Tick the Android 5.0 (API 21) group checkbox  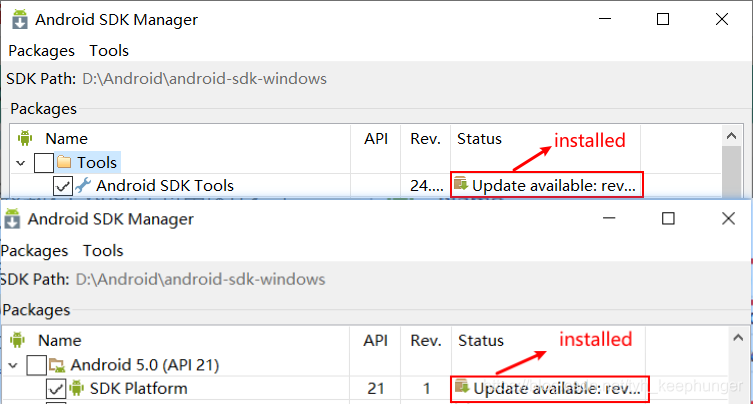pyautogui.click(x=36, y=365)
